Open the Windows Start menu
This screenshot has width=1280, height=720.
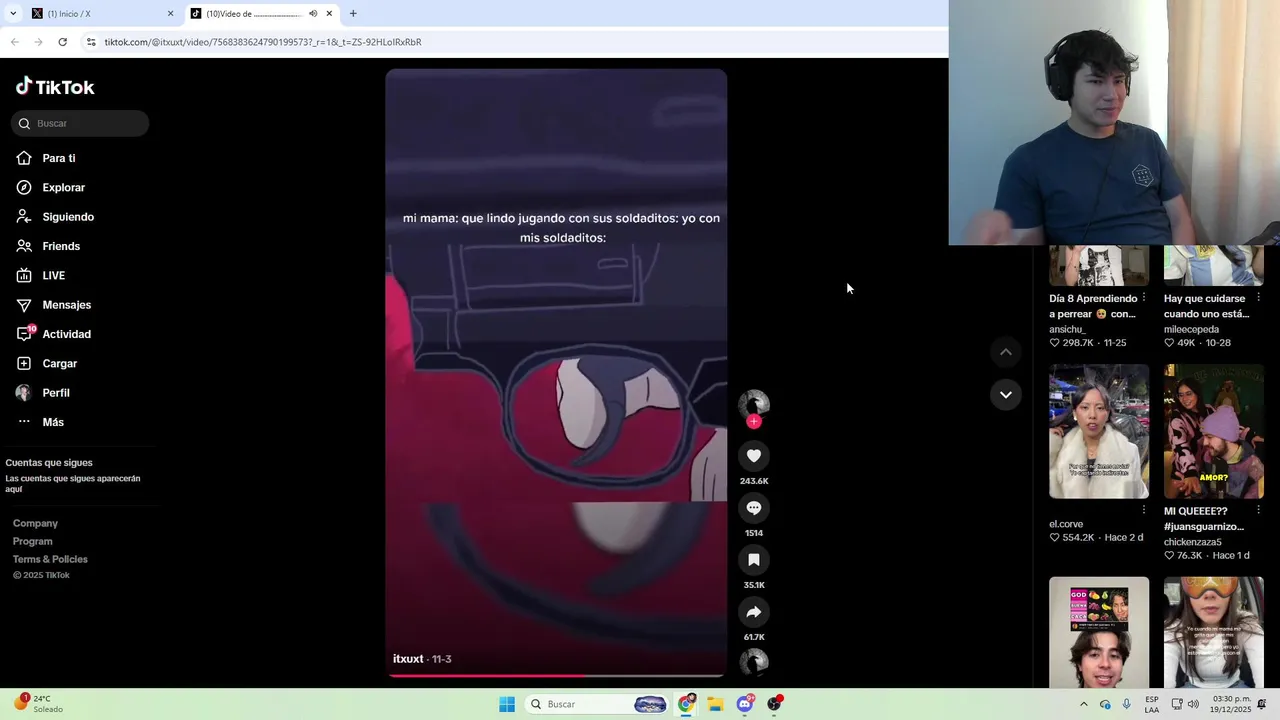click(507, 704)
